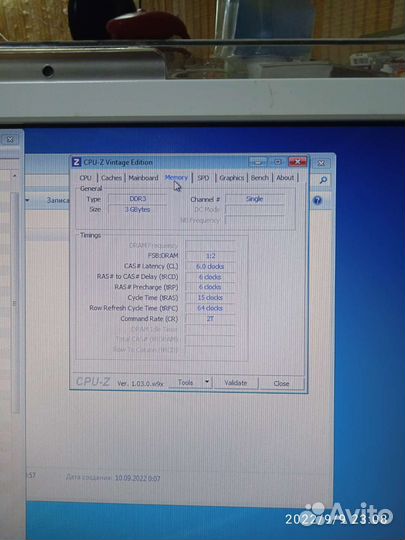Click the search magnifier icon in background window
Viewport: 405px width, 540px height.
coord(323,180)
